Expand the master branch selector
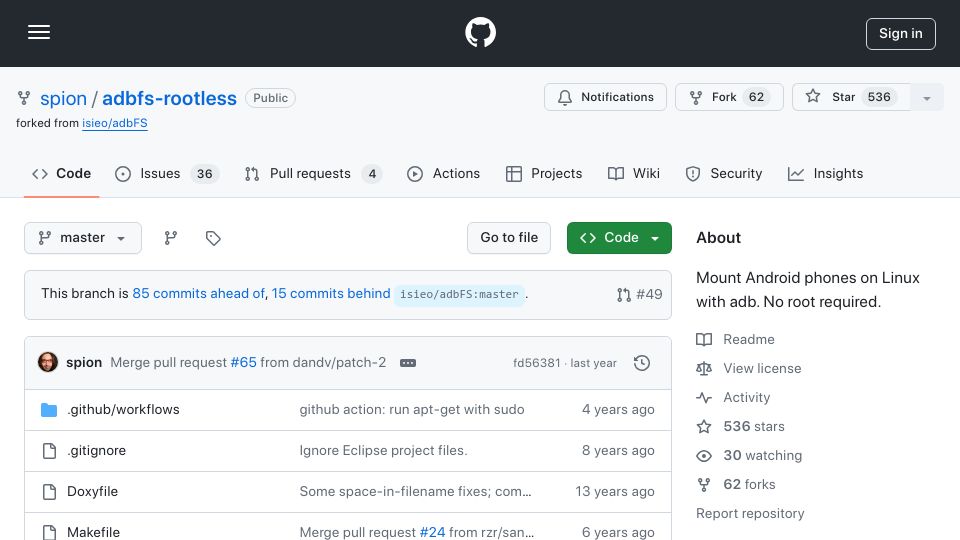Viewport: 960px width, 540px height. click(x=83, y=238)
